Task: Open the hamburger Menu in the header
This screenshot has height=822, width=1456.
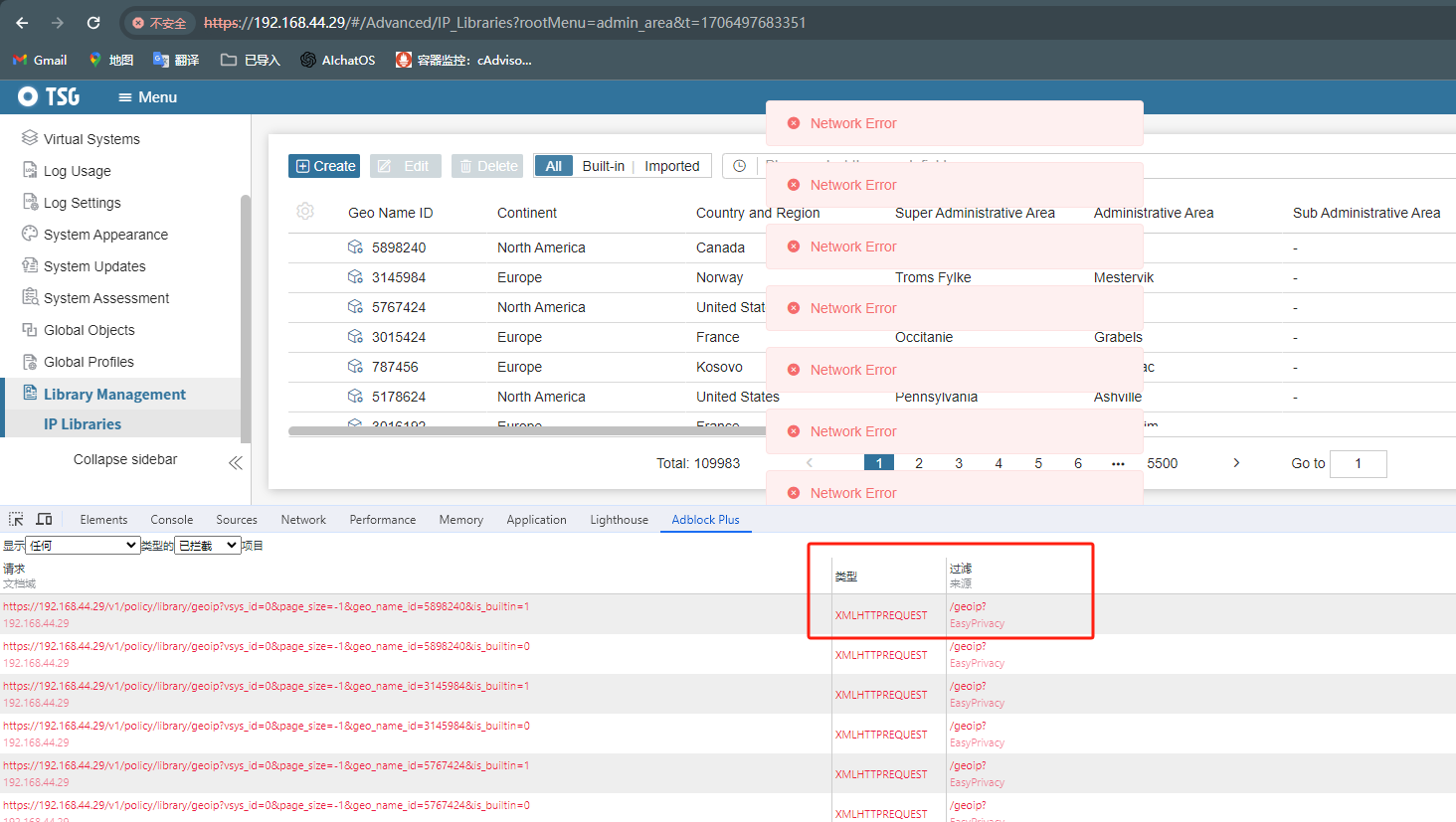Action: coord(147,97)
